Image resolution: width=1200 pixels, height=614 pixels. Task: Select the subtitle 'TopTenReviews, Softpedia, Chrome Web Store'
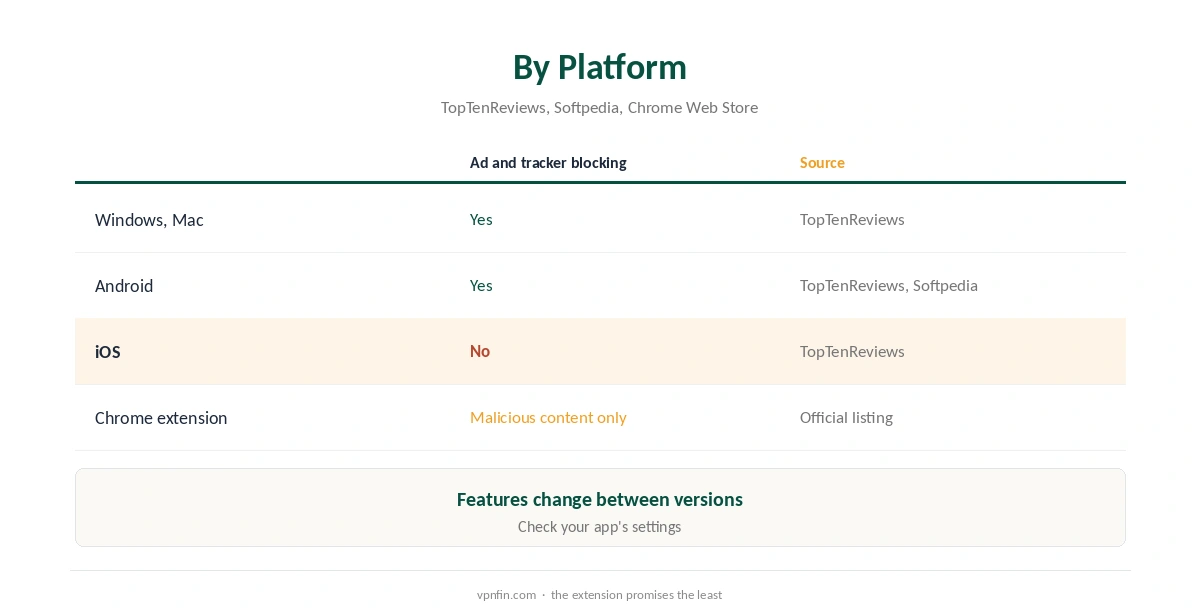click(599, 107)
